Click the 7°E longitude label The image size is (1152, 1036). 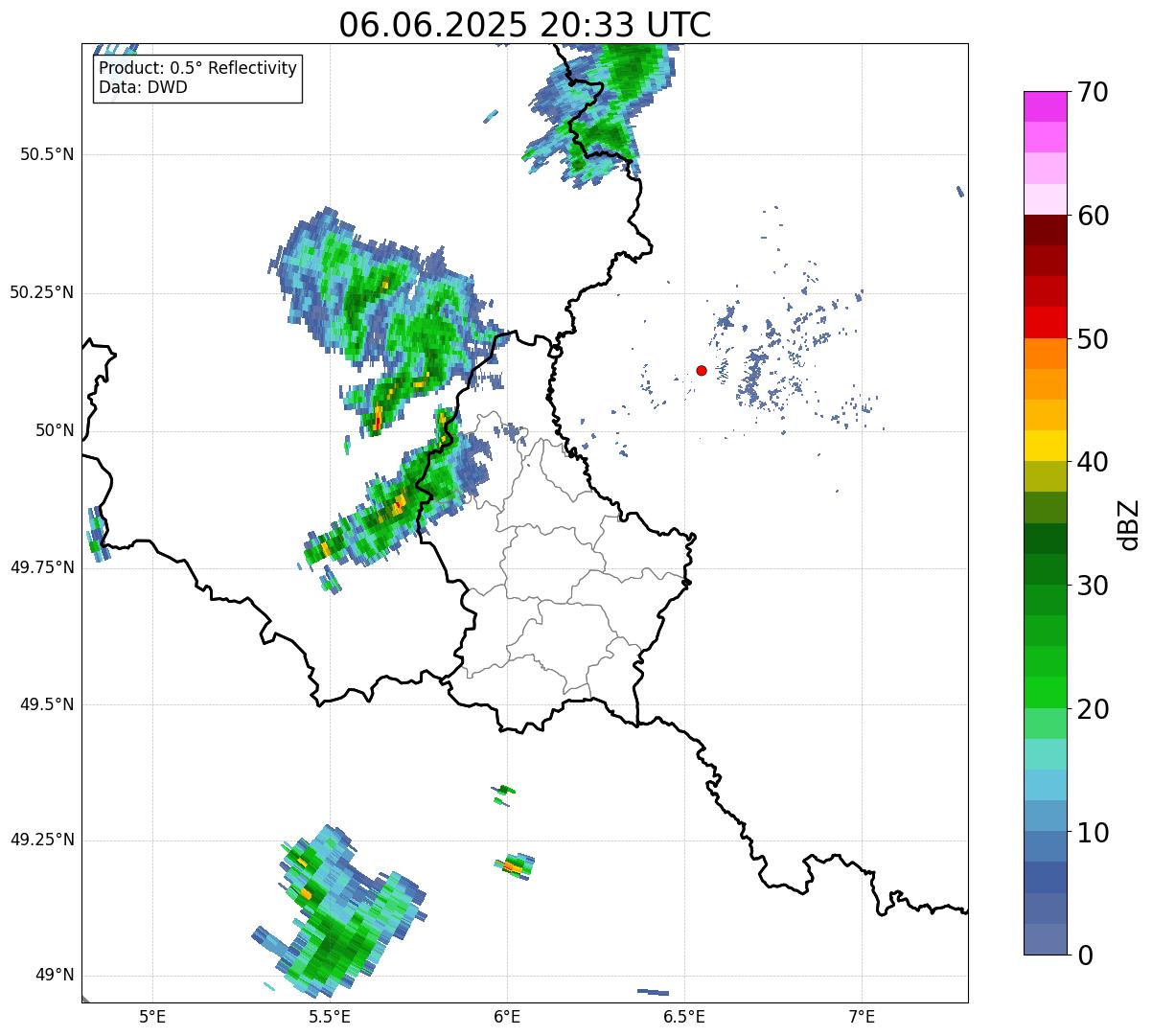pyautogui.click(x=862, y=1017)
